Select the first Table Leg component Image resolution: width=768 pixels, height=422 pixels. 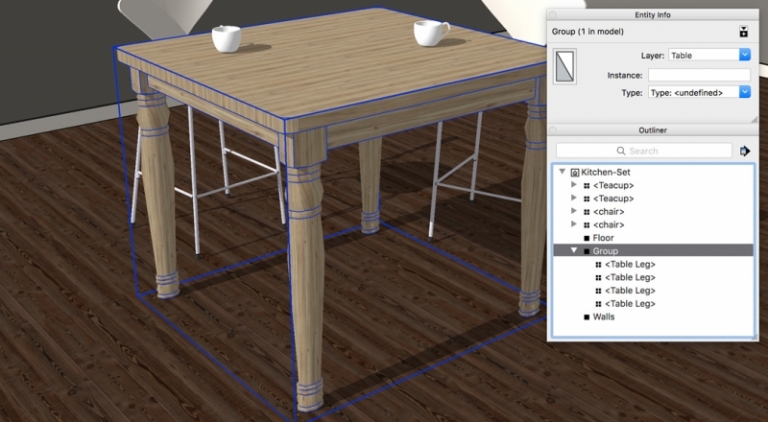630,264
